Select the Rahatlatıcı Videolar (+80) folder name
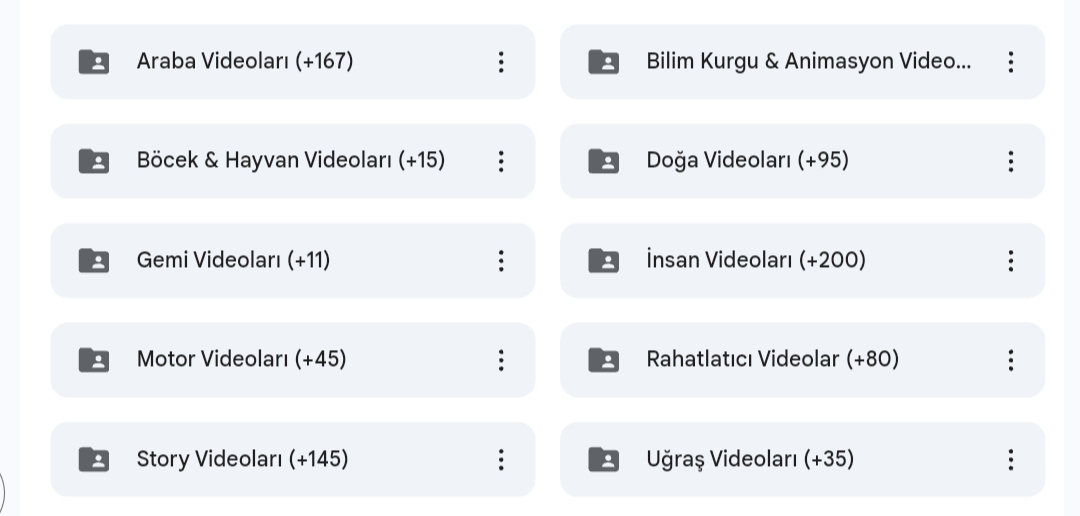Image resolution: width=1080 pixels, height=516 pixels. 772,359
